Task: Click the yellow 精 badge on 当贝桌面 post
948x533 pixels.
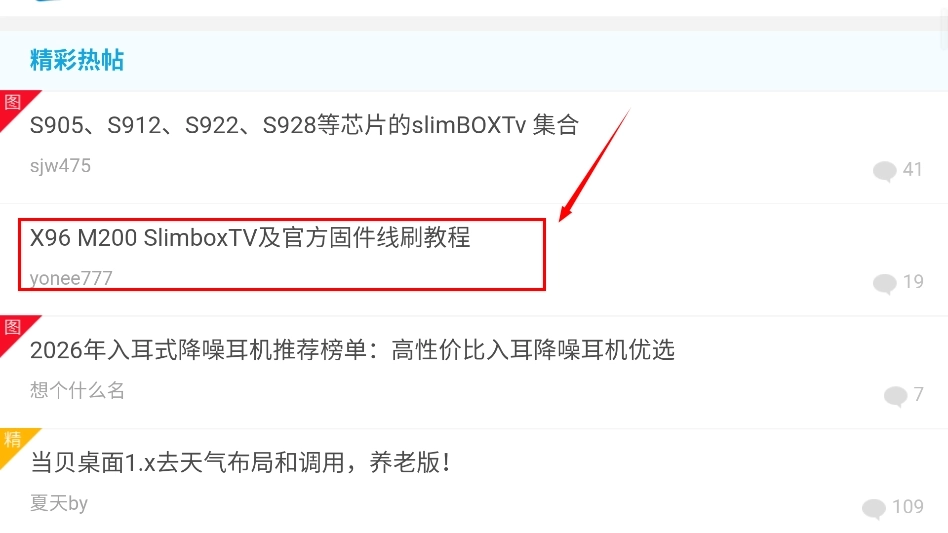Action: [13, 440]
